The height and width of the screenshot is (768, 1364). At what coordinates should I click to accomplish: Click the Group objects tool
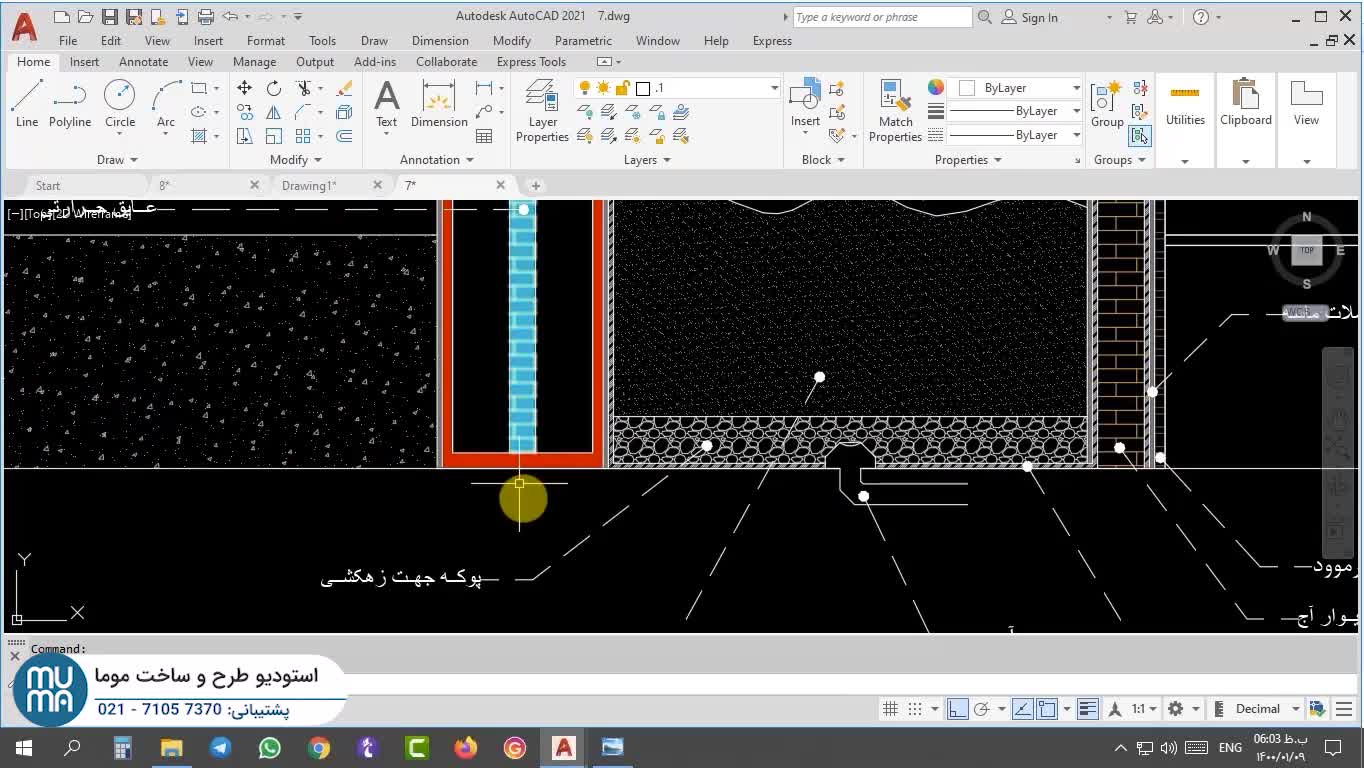1106,105
